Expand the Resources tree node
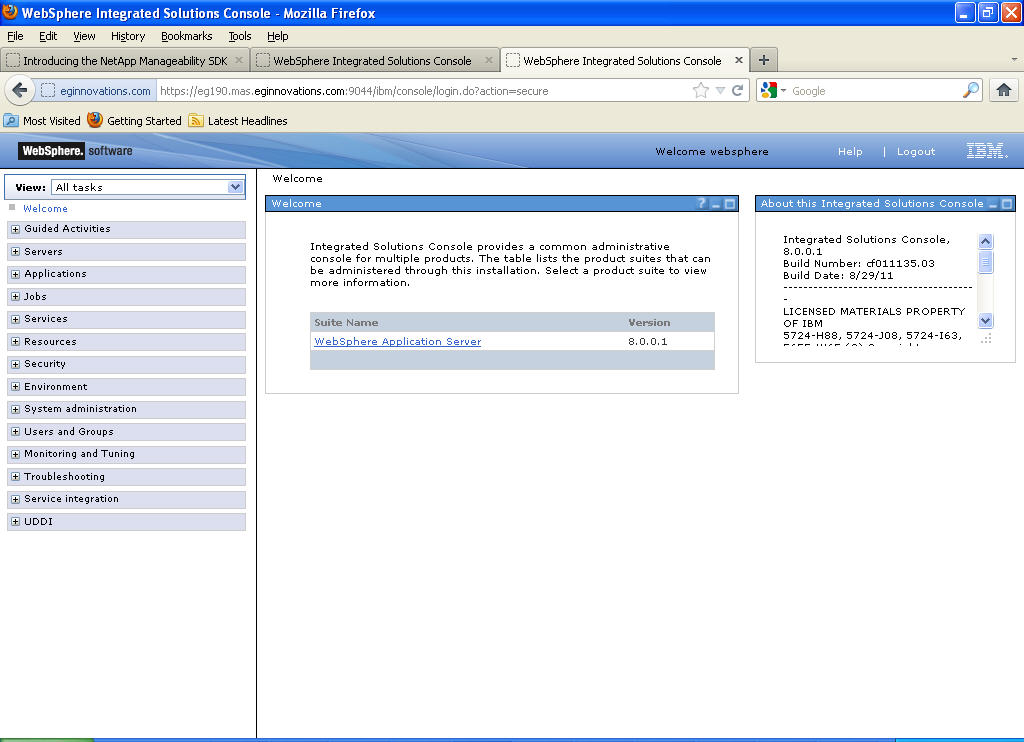This screenshot has height=742, width=1024. tap(15, 342)
